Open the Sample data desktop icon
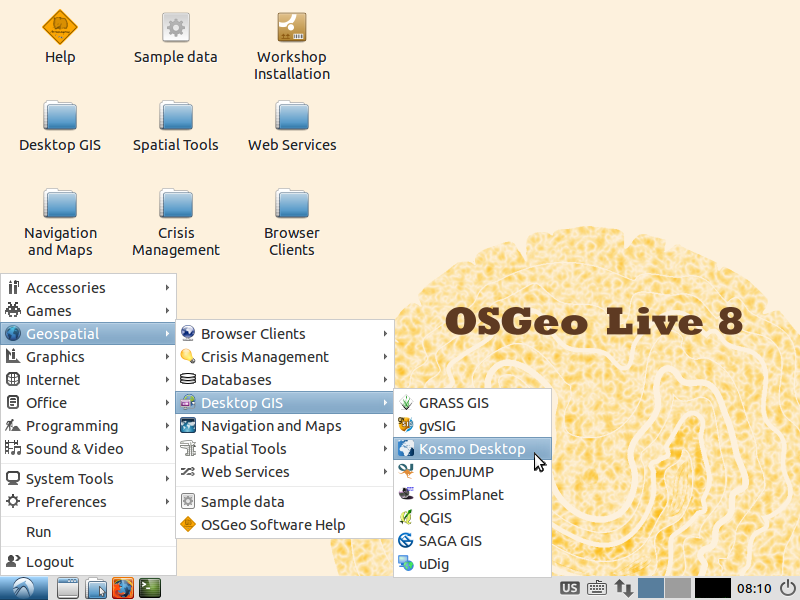This screenshot has width=800, height=600. [176, 37]
